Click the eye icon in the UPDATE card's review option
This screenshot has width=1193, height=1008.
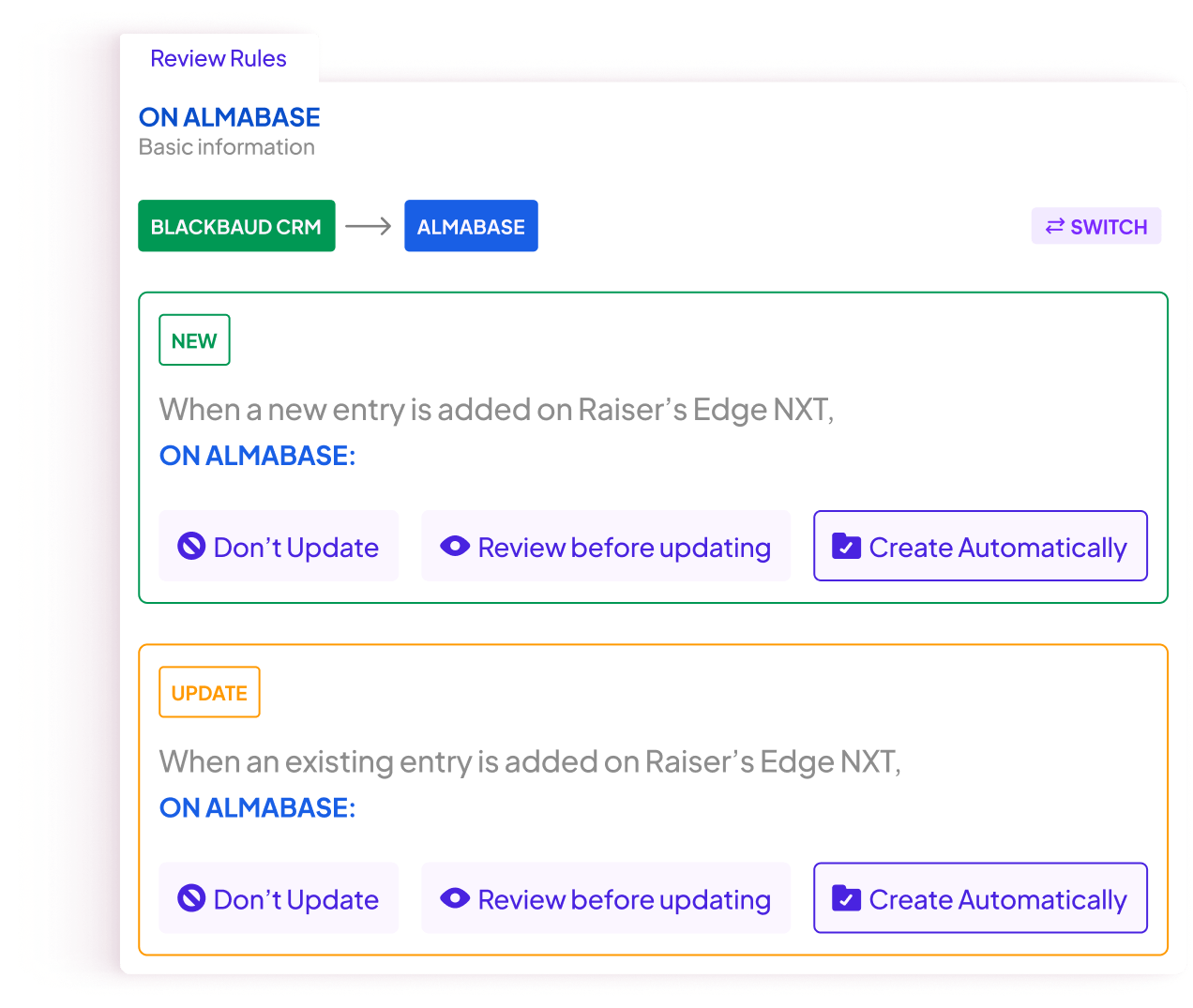tap(455, 897)
